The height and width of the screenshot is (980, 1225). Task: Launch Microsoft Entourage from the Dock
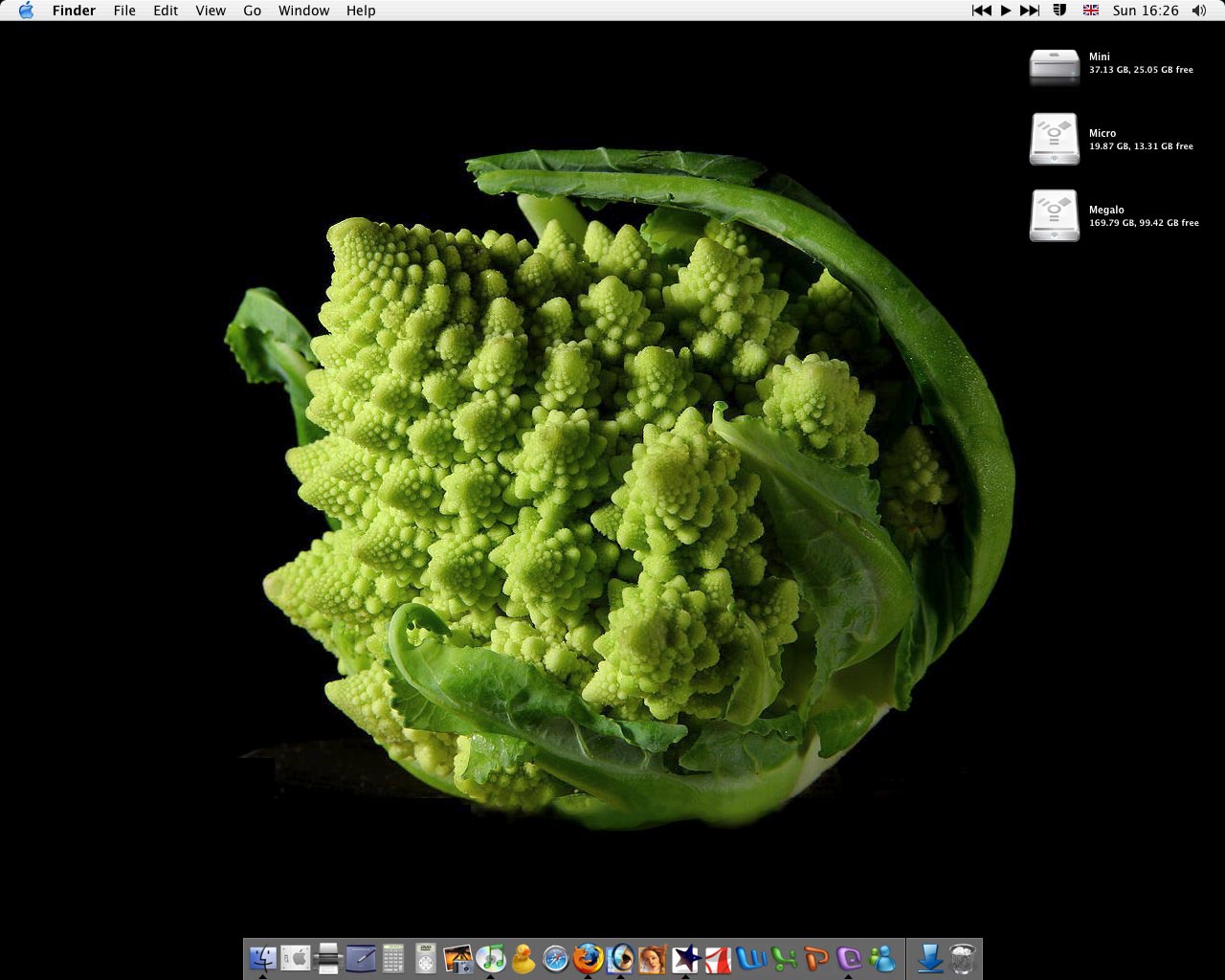click(x=849, y=958)
